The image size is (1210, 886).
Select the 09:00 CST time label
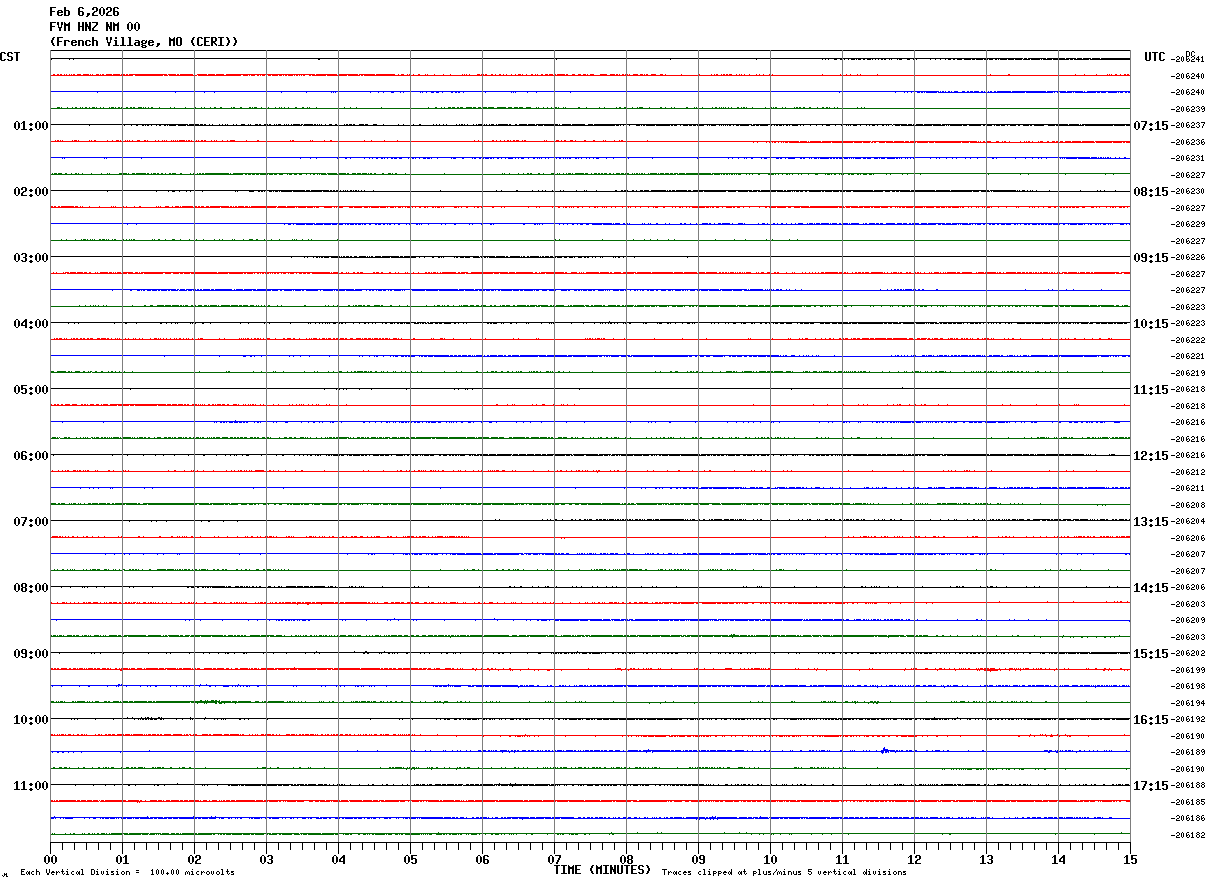[x=31, y=653]
